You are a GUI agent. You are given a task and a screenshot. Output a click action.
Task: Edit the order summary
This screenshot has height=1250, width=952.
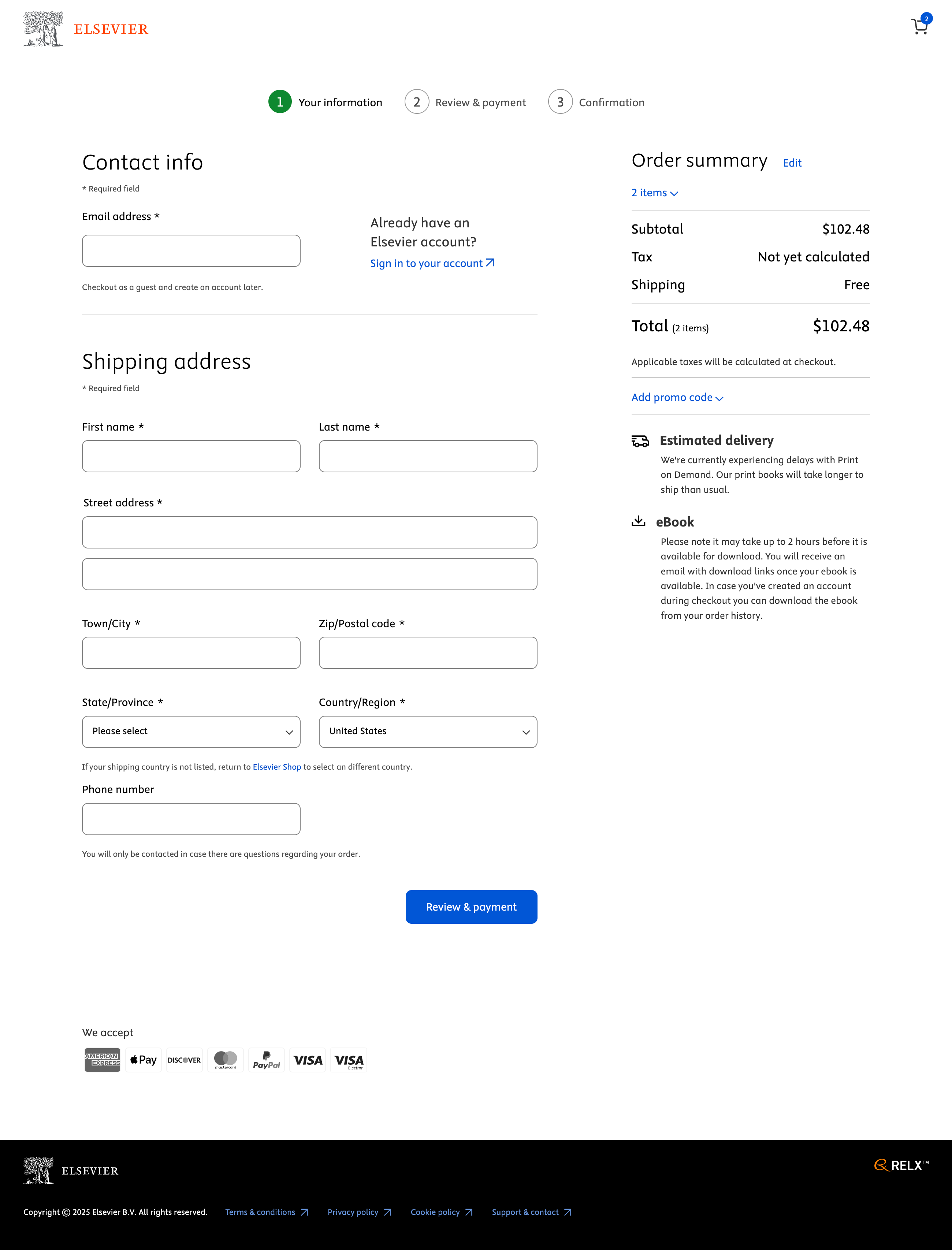pyautogui.click(x=792, y=163)
